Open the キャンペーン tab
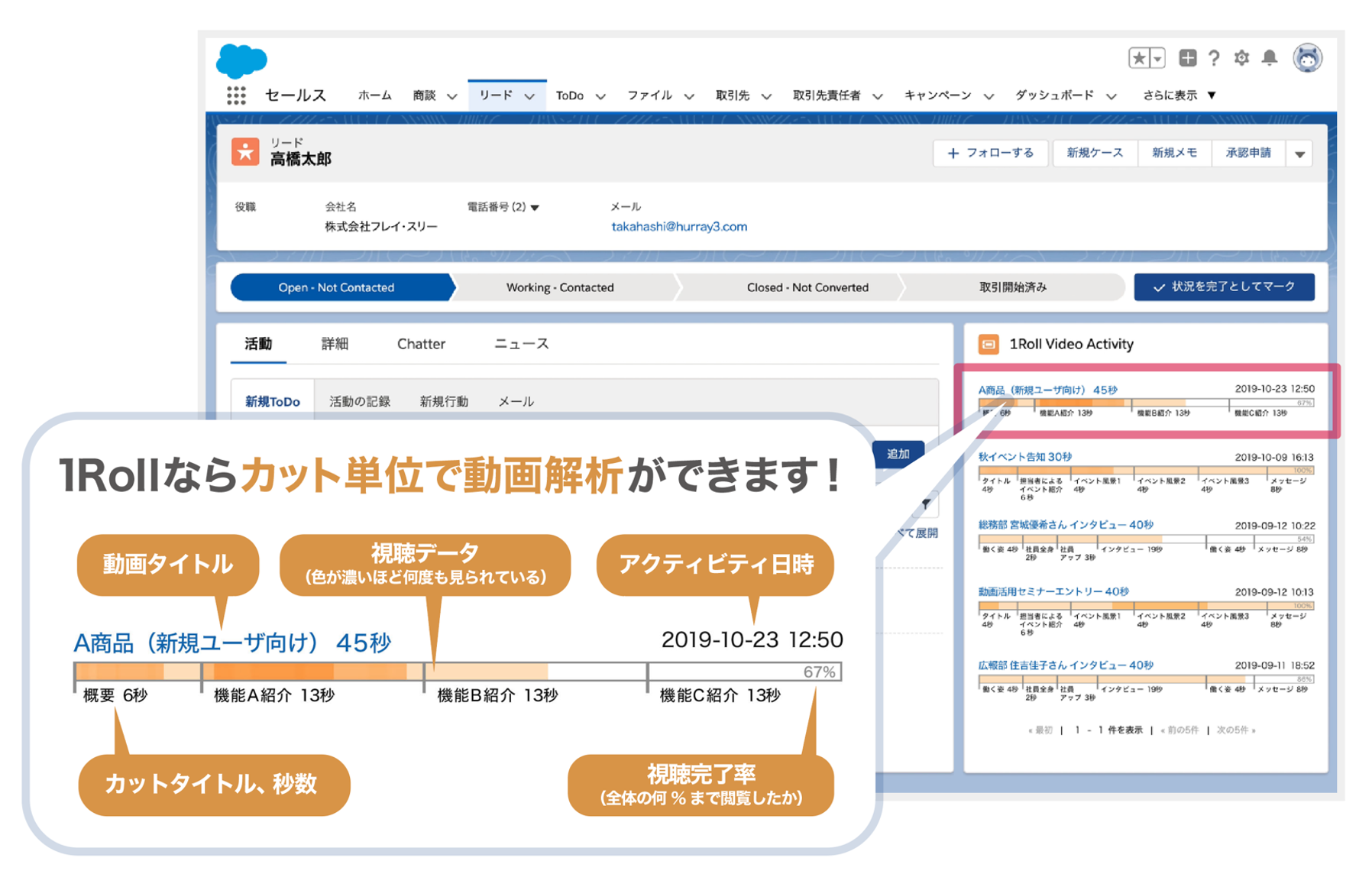The width and height of the screenshot is (1372, 887). pyautogui.click(x=937, y=95)
